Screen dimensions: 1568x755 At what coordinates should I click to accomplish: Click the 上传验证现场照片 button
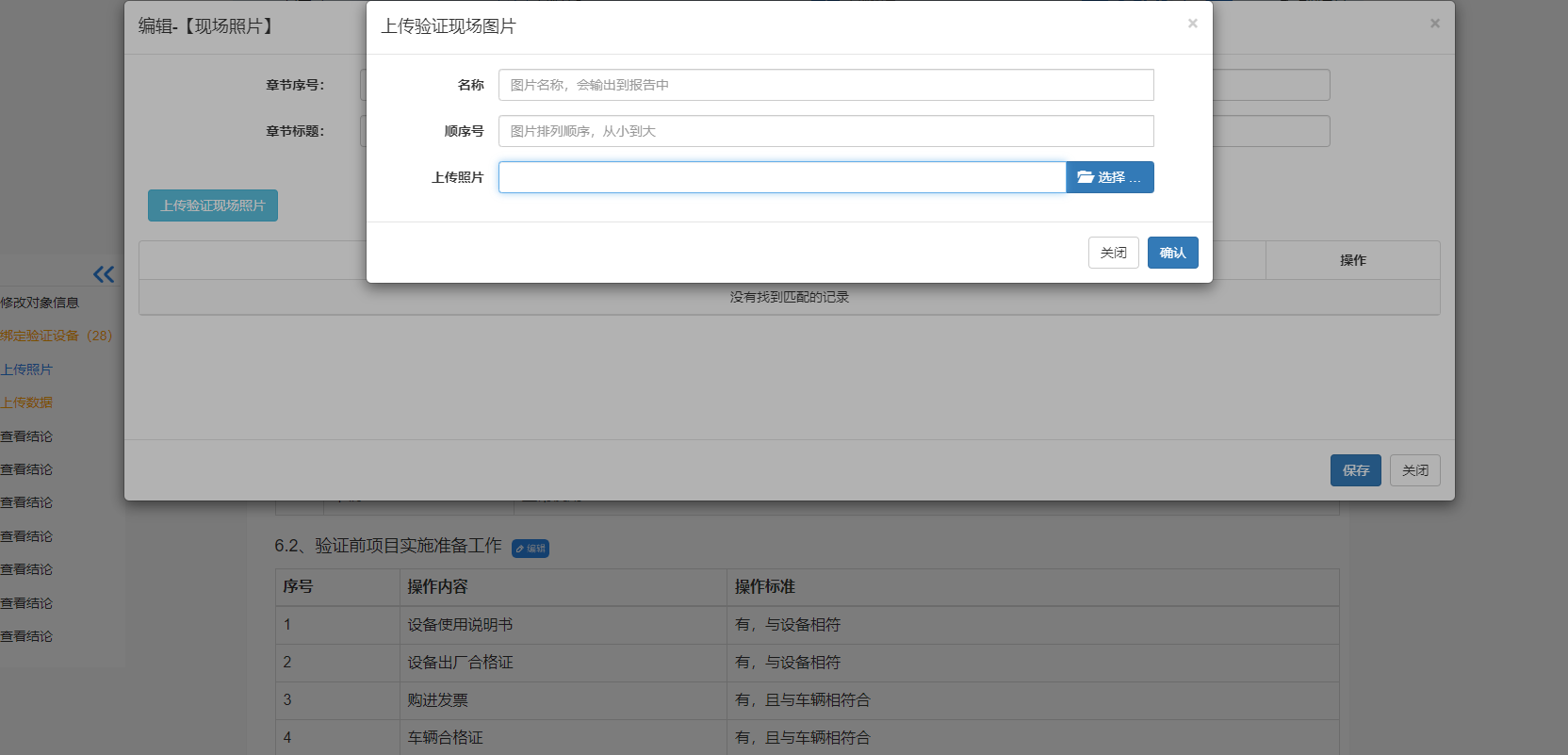[213, 205]
